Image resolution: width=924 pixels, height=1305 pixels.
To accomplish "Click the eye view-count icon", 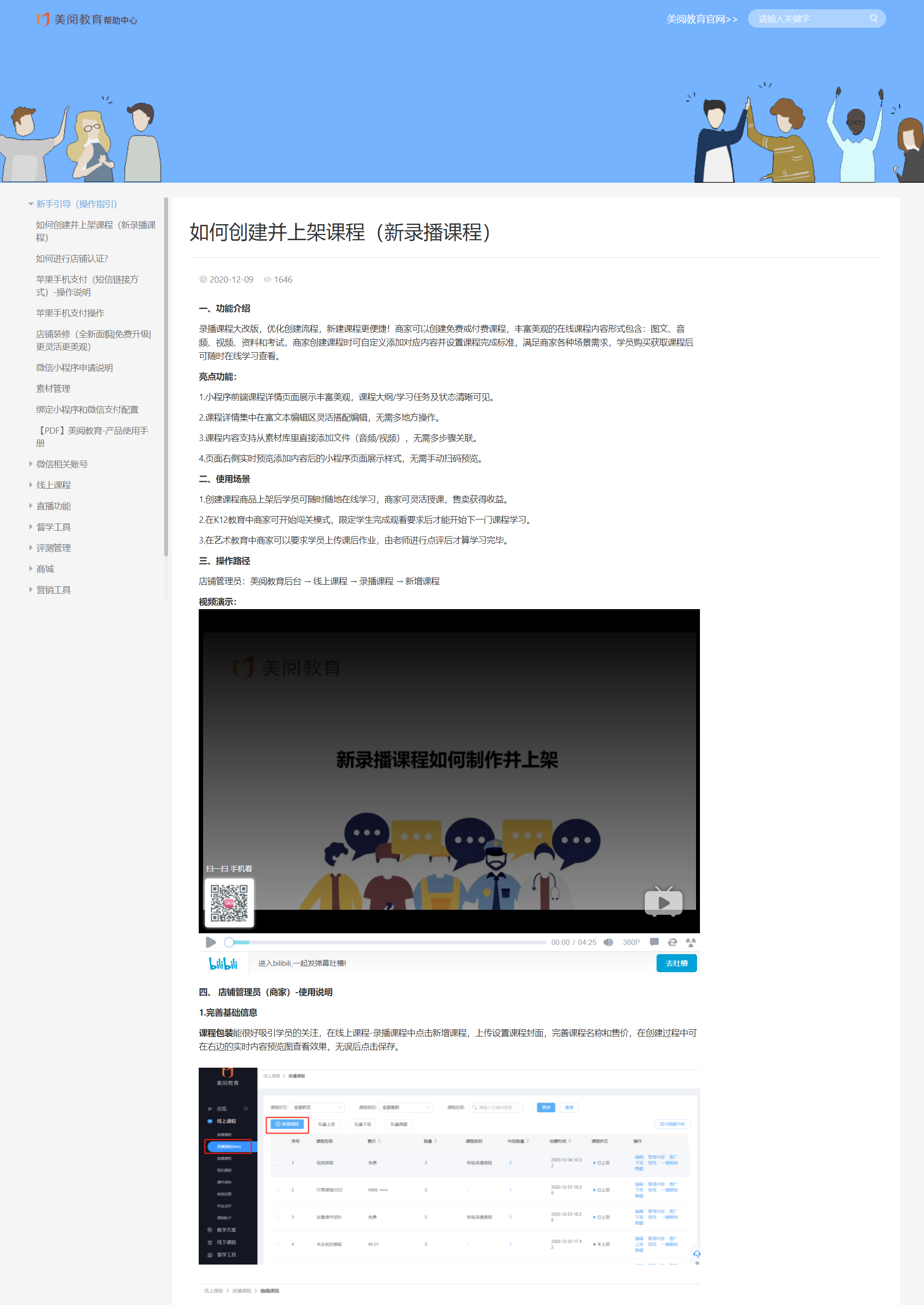I will point(267,279).
